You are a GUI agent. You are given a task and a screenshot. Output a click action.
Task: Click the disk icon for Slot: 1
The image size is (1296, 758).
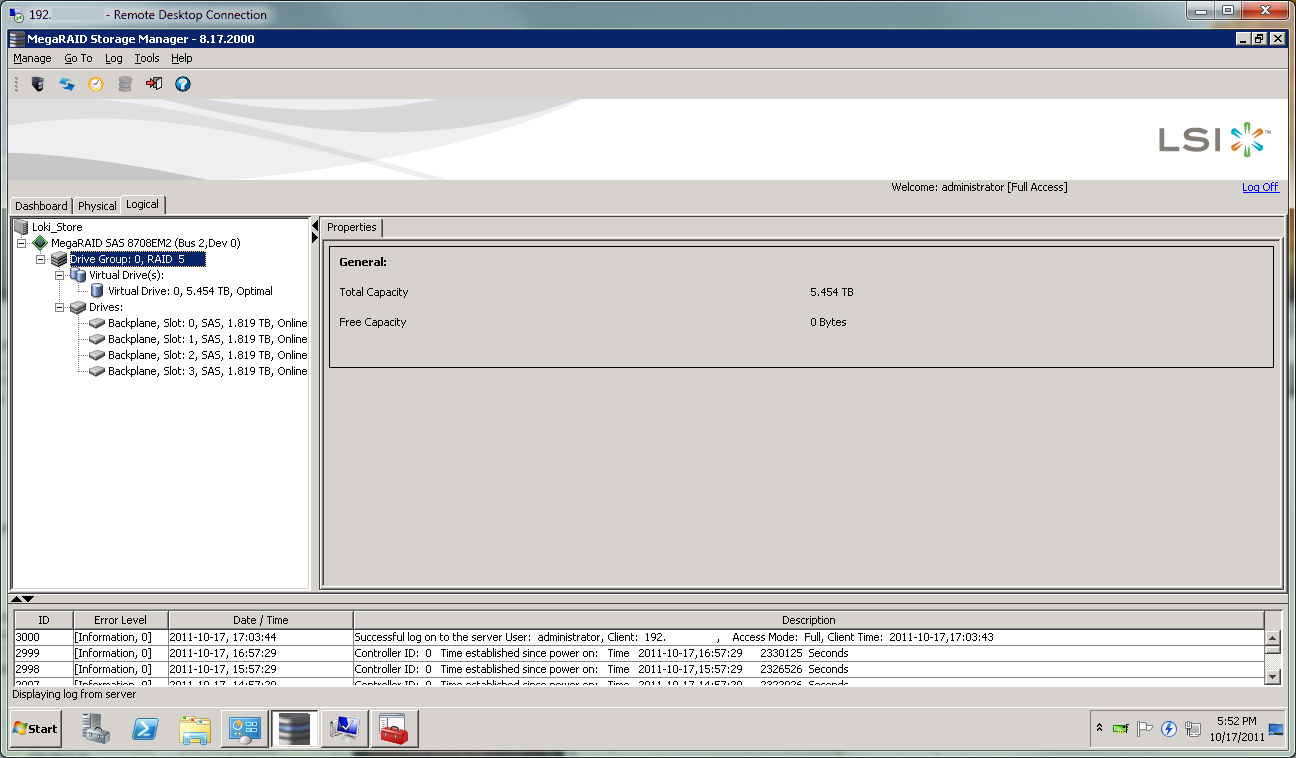pos(97,339)
